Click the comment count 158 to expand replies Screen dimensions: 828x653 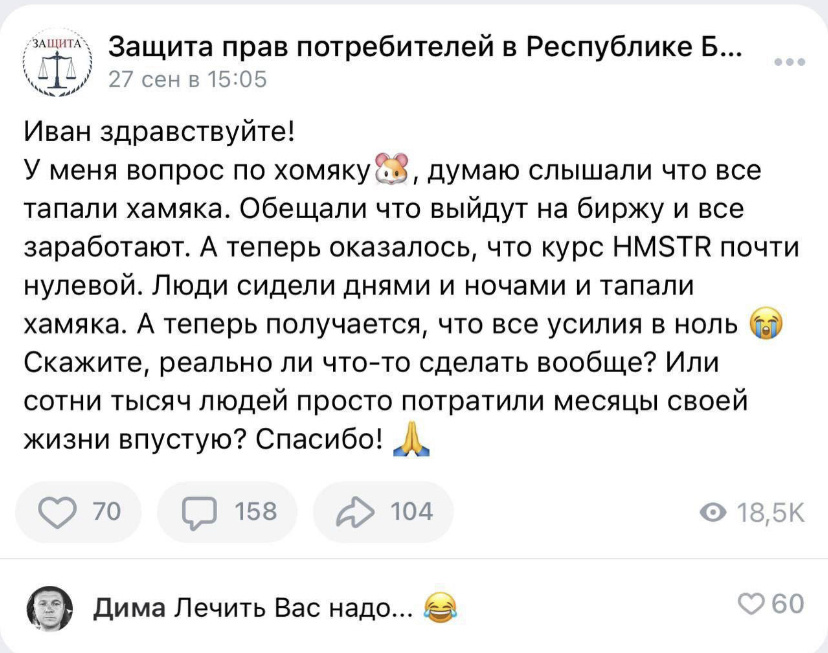coord(257,511)
